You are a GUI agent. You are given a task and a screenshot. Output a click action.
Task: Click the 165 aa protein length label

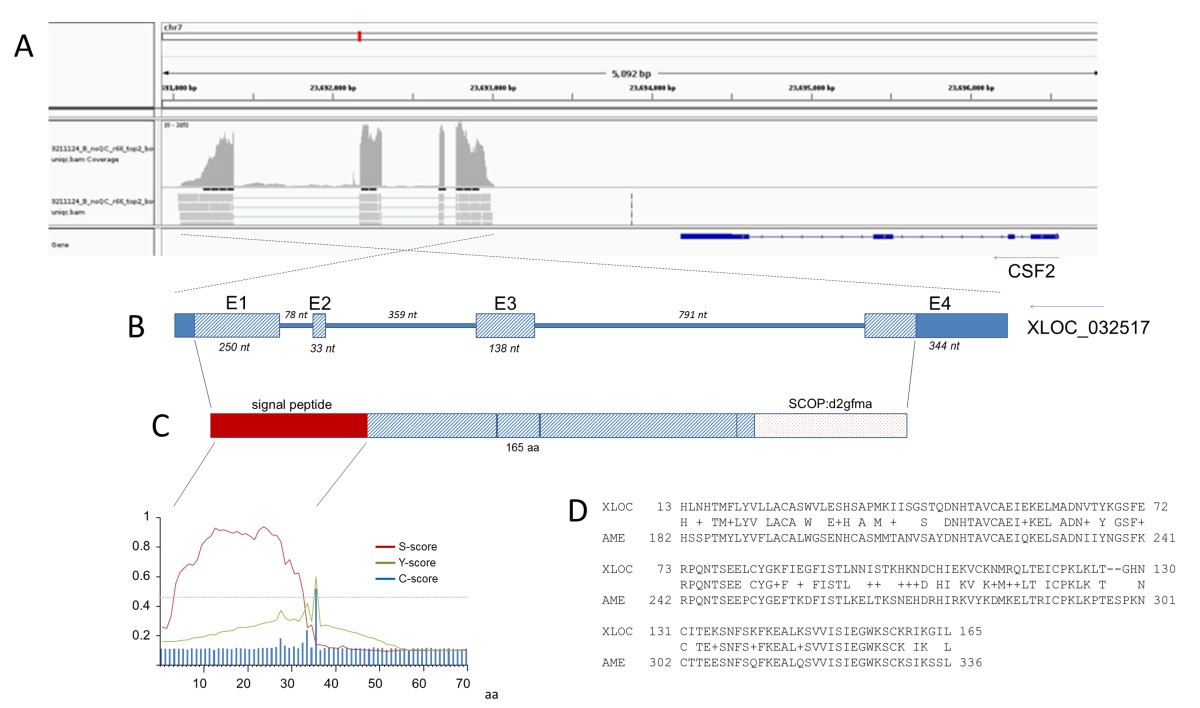[x=525, y=448]
